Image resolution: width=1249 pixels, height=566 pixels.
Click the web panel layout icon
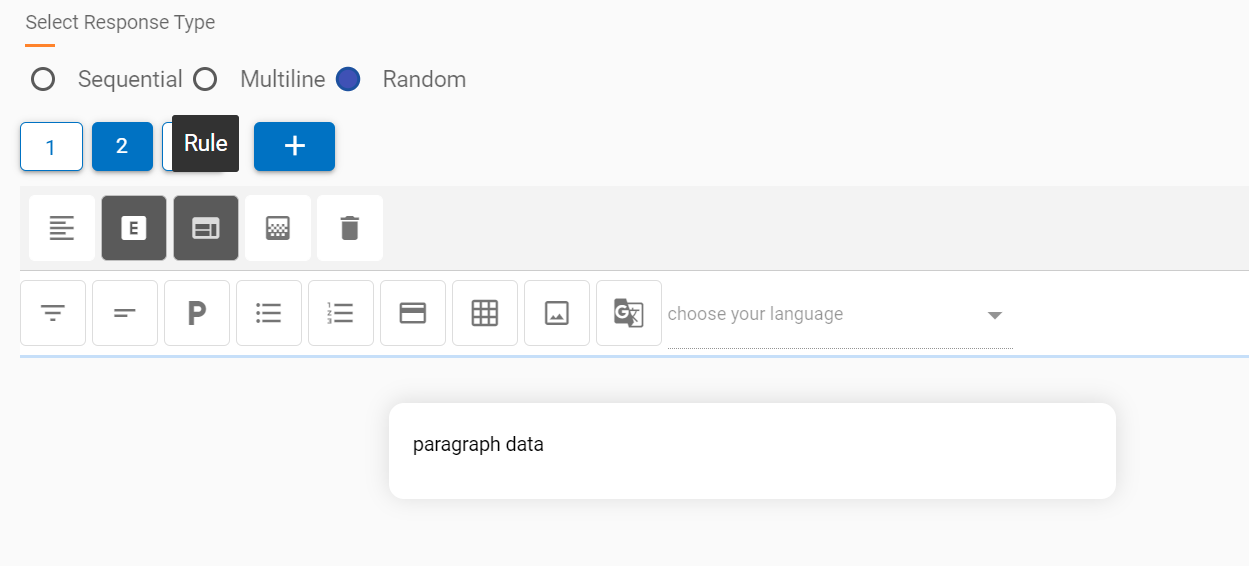(206, 228)
